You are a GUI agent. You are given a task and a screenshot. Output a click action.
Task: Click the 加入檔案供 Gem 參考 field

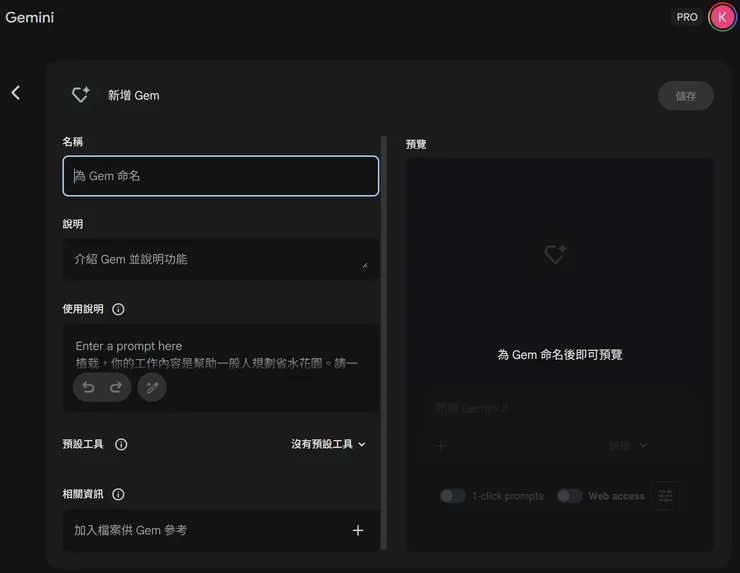click(x=220, y=531)
